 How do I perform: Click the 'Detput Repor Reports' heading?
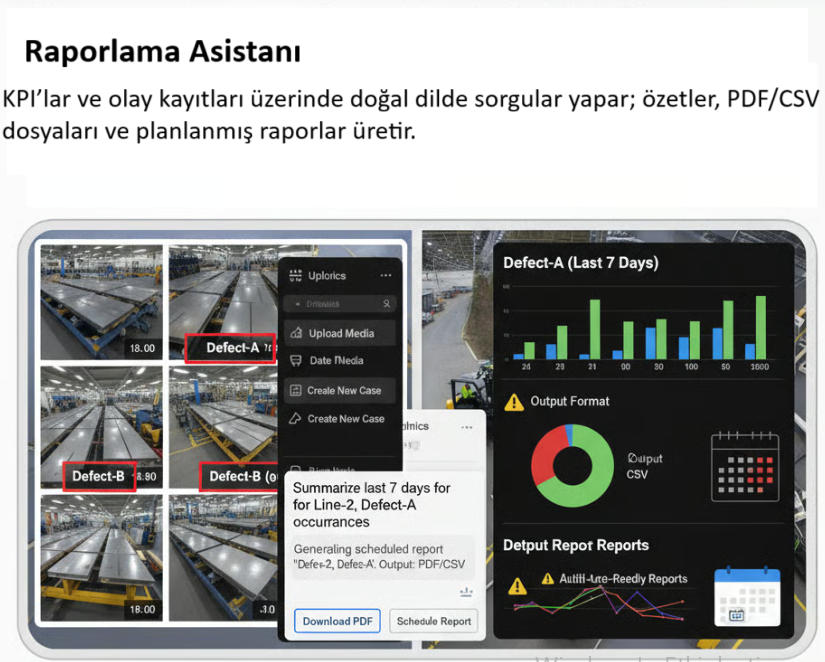pyautogui.click(x=576, y=545)
